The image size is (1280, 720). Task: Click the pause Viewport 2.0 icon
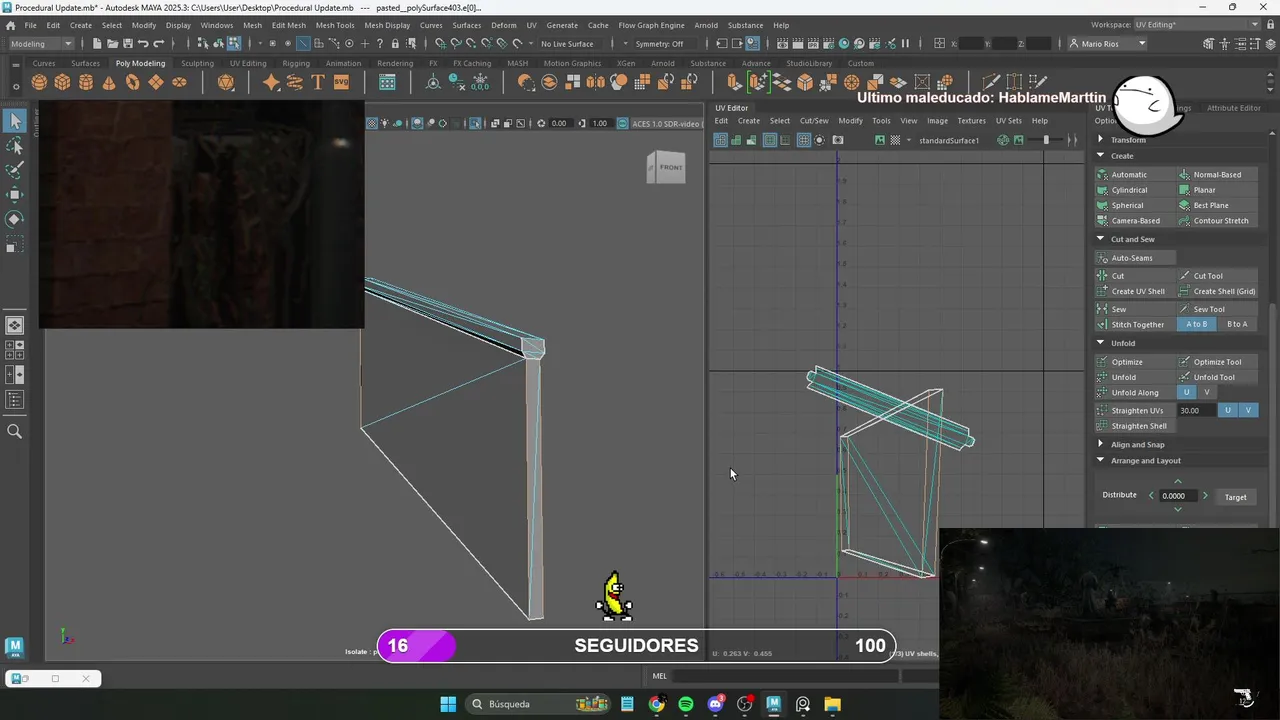[906, 43]
